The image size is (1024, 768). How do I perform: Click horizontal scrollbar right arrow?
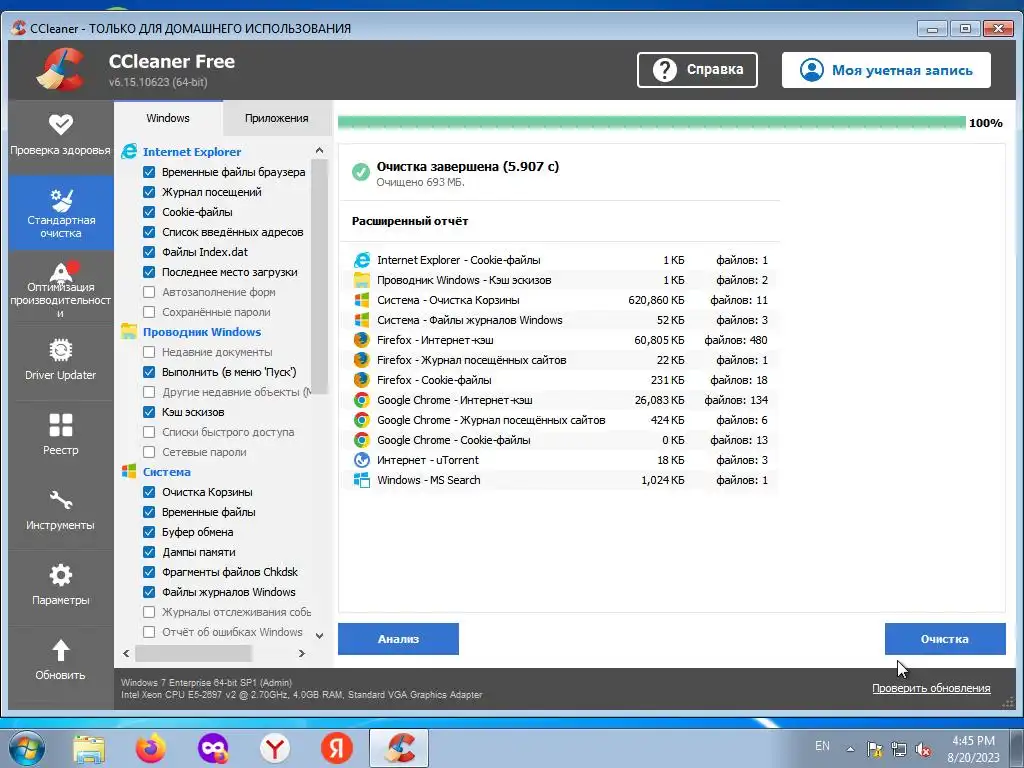click(302, 653)
